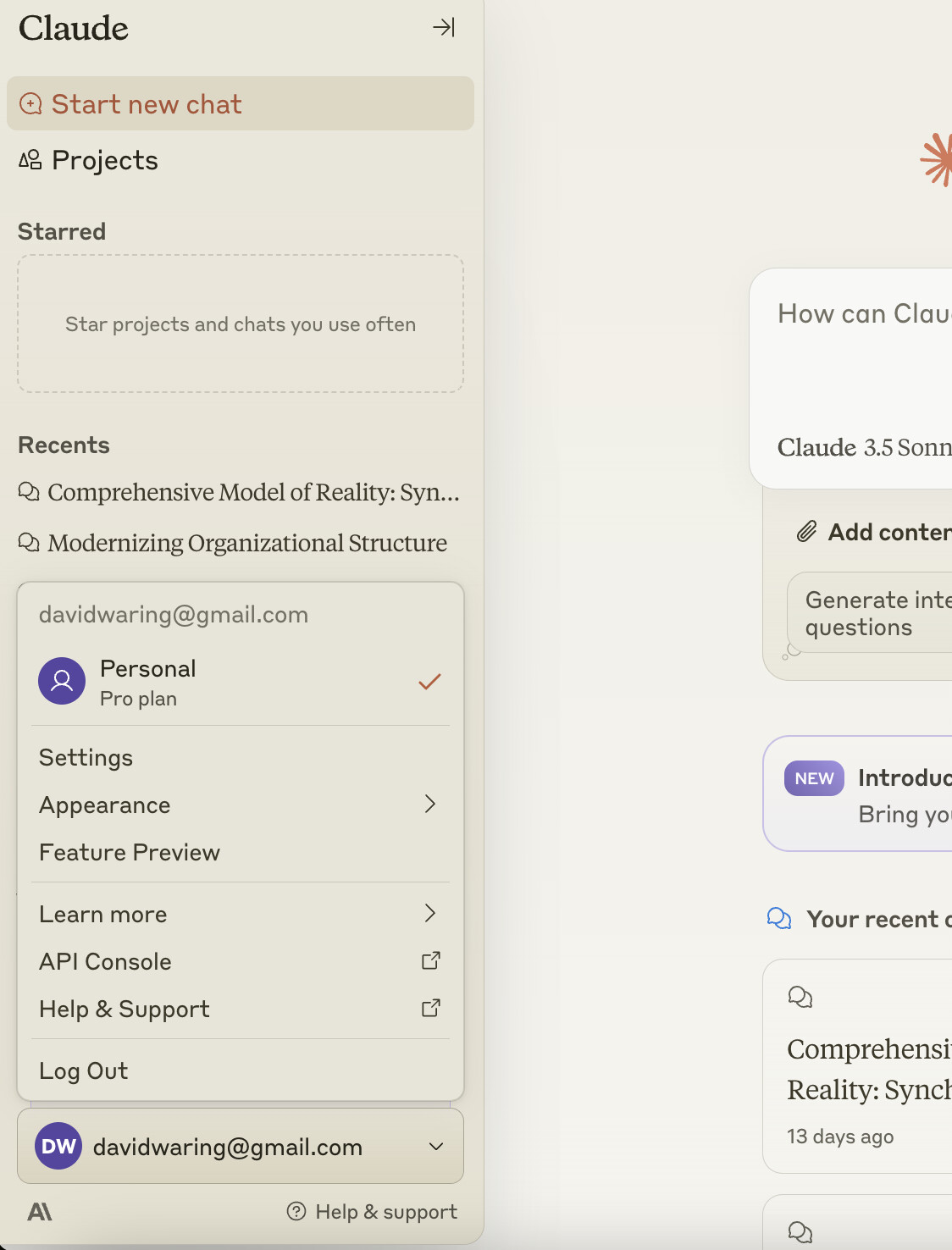
Task: Open Comprehensive Model of Reality chat in Recents
Action: click(241, 492)
